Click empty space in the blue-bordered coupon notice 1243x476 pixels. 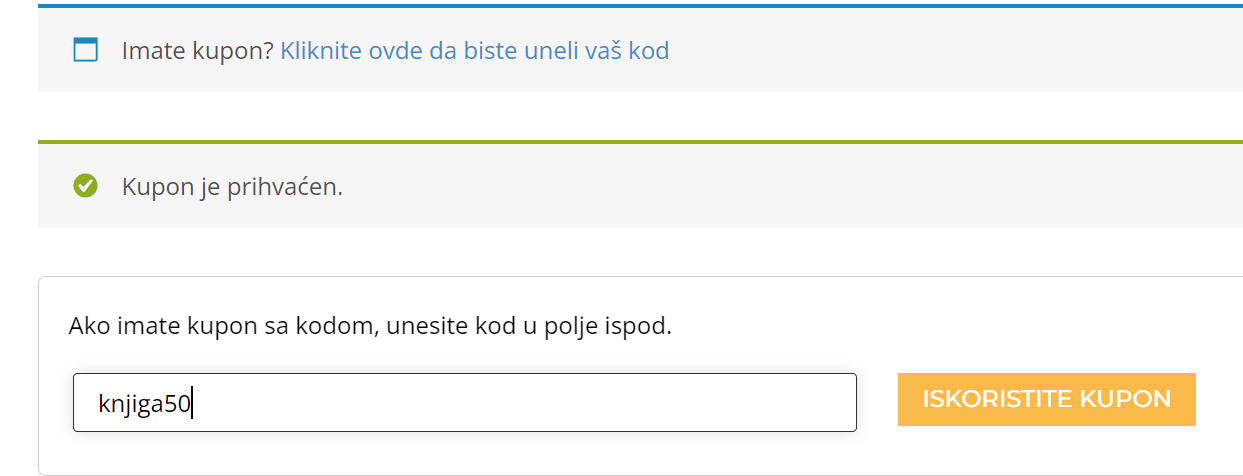pos(950,50)
